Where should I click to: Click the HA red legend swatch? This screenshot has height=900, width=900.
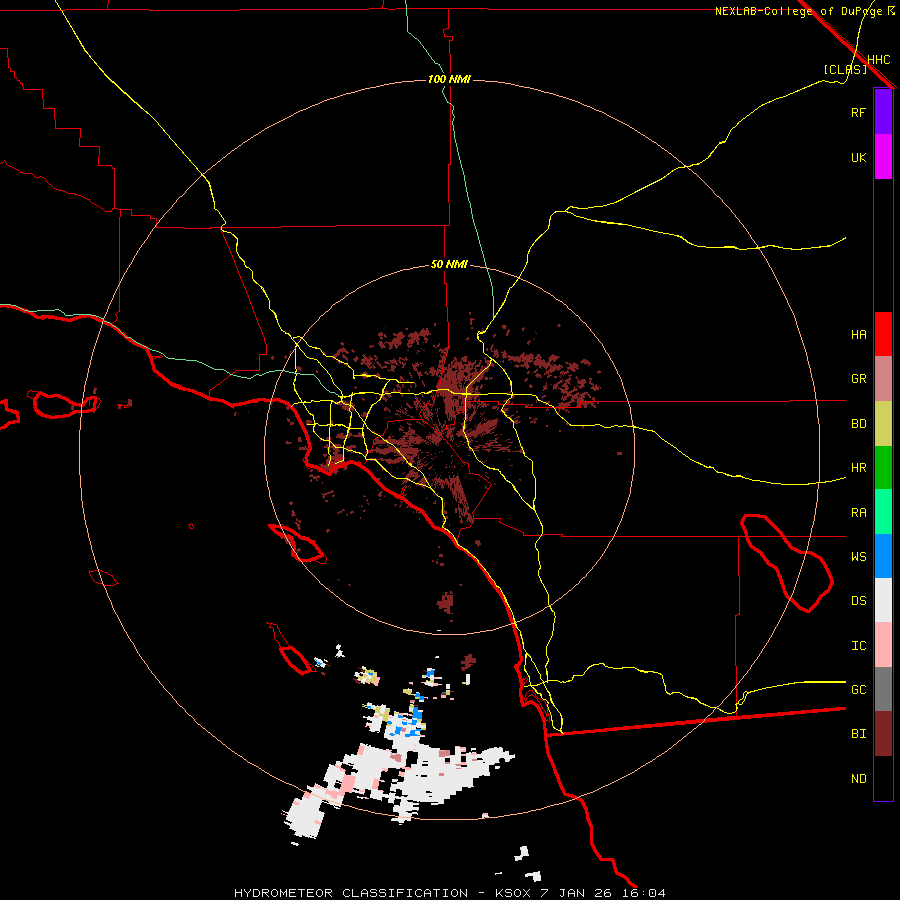[883, 334]
